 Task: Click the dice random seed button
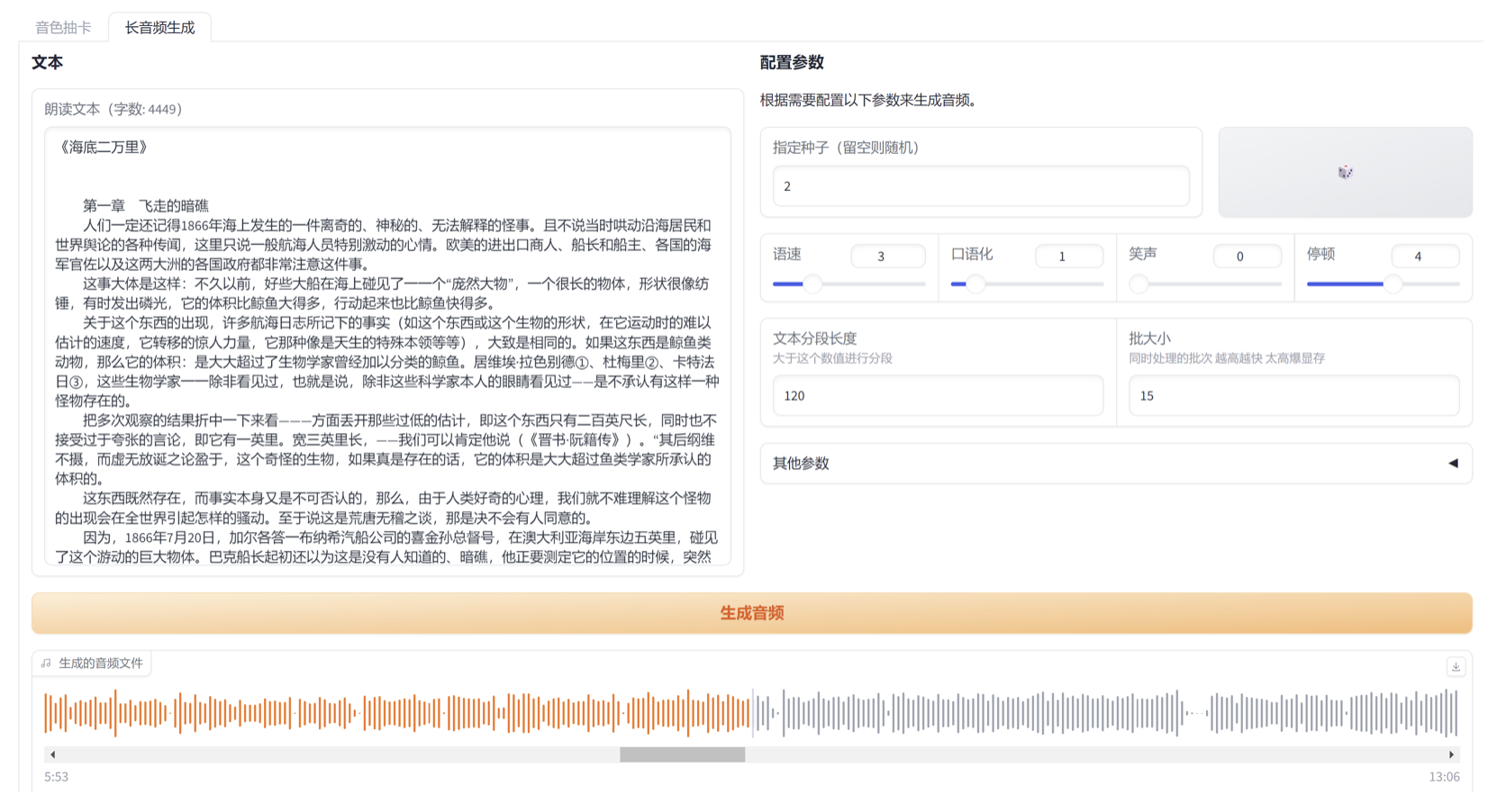tap(1345, 172)
